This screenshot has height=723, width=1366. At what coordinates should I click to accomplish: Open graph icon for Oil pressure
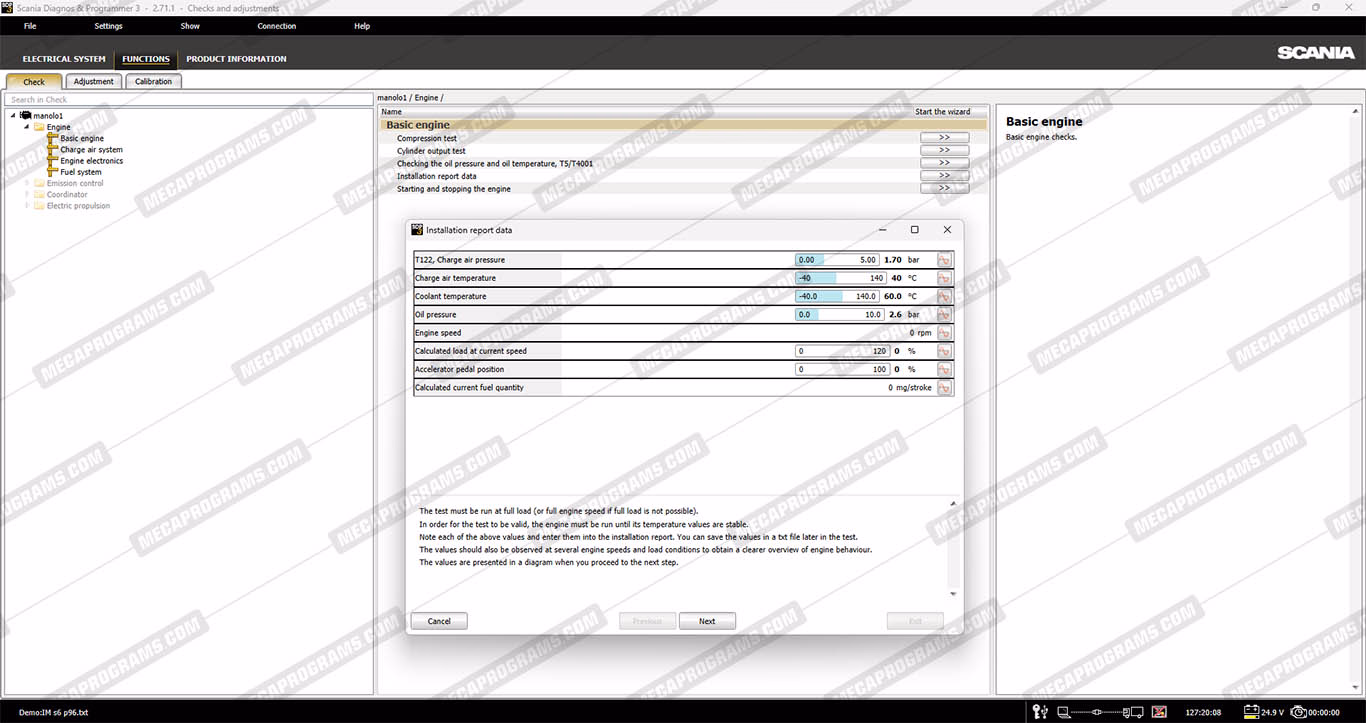(944, 315)
